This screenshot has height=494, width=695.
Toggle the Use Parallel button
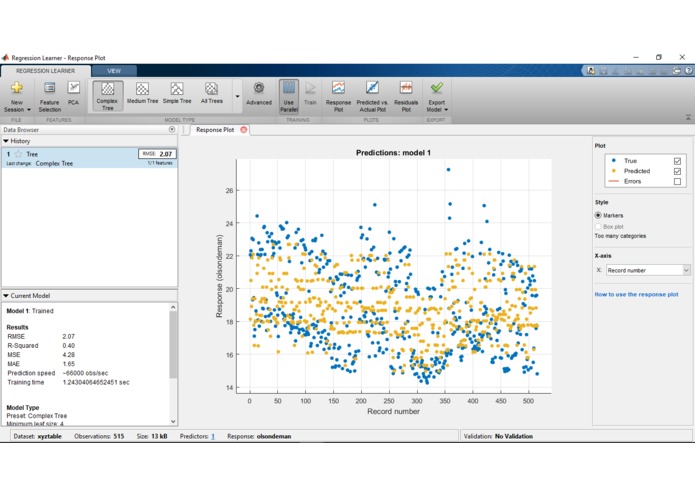[x=289, y=97]
